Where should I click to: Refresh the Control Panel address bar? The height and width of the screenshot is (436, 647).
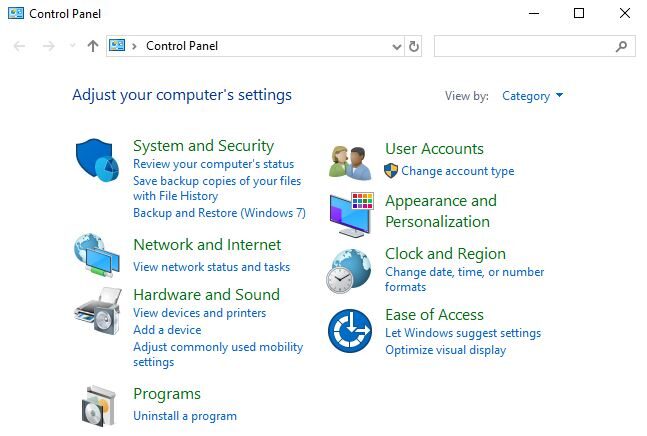click(x=415, y=46)
